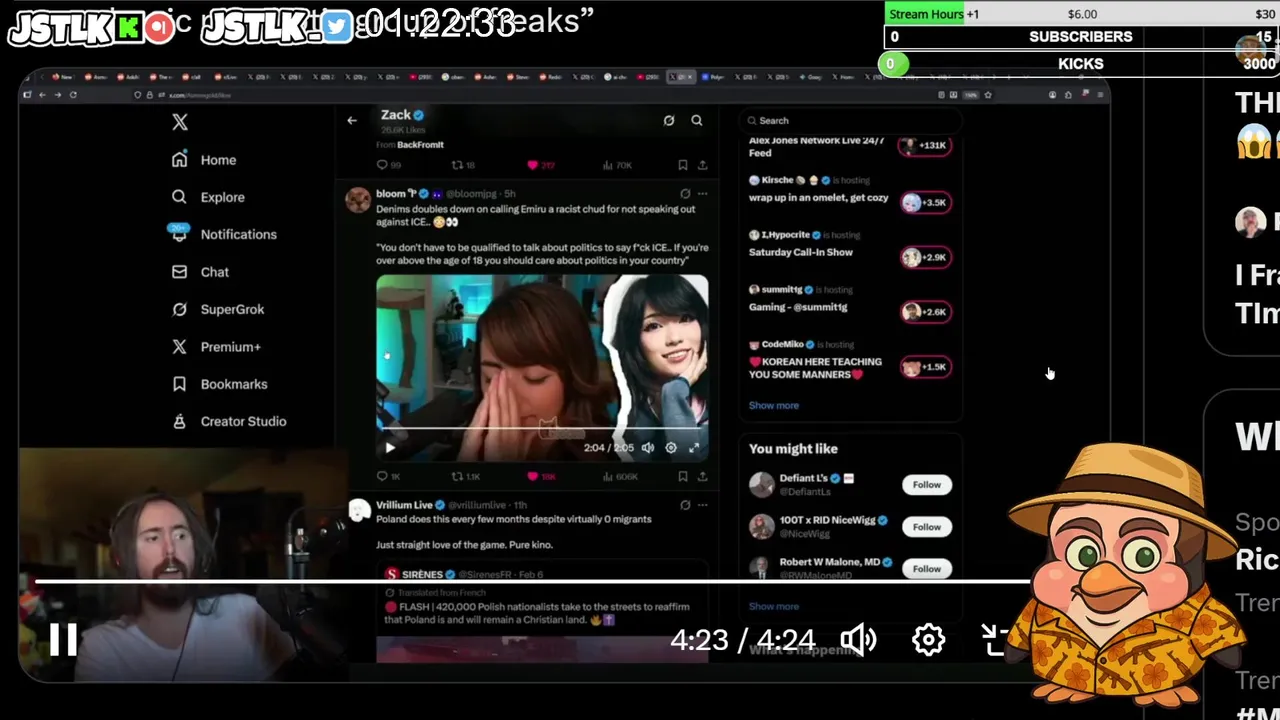
Task: Open Premium+ in the X sidebar
Action: point(216,347)
